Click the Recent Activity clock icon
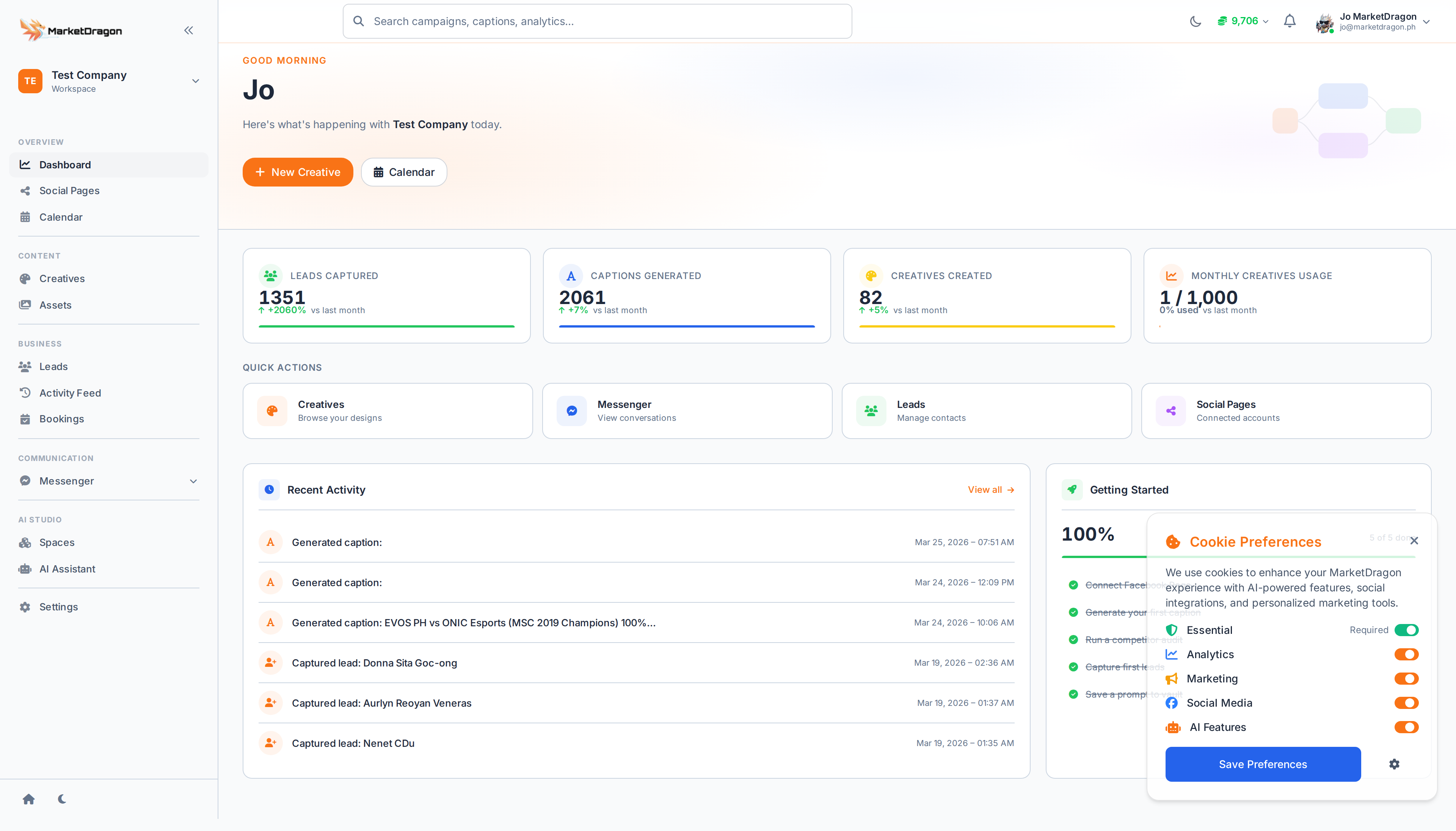The height and width of the screenshot is (831, 1456). click(x=269, y=490)
